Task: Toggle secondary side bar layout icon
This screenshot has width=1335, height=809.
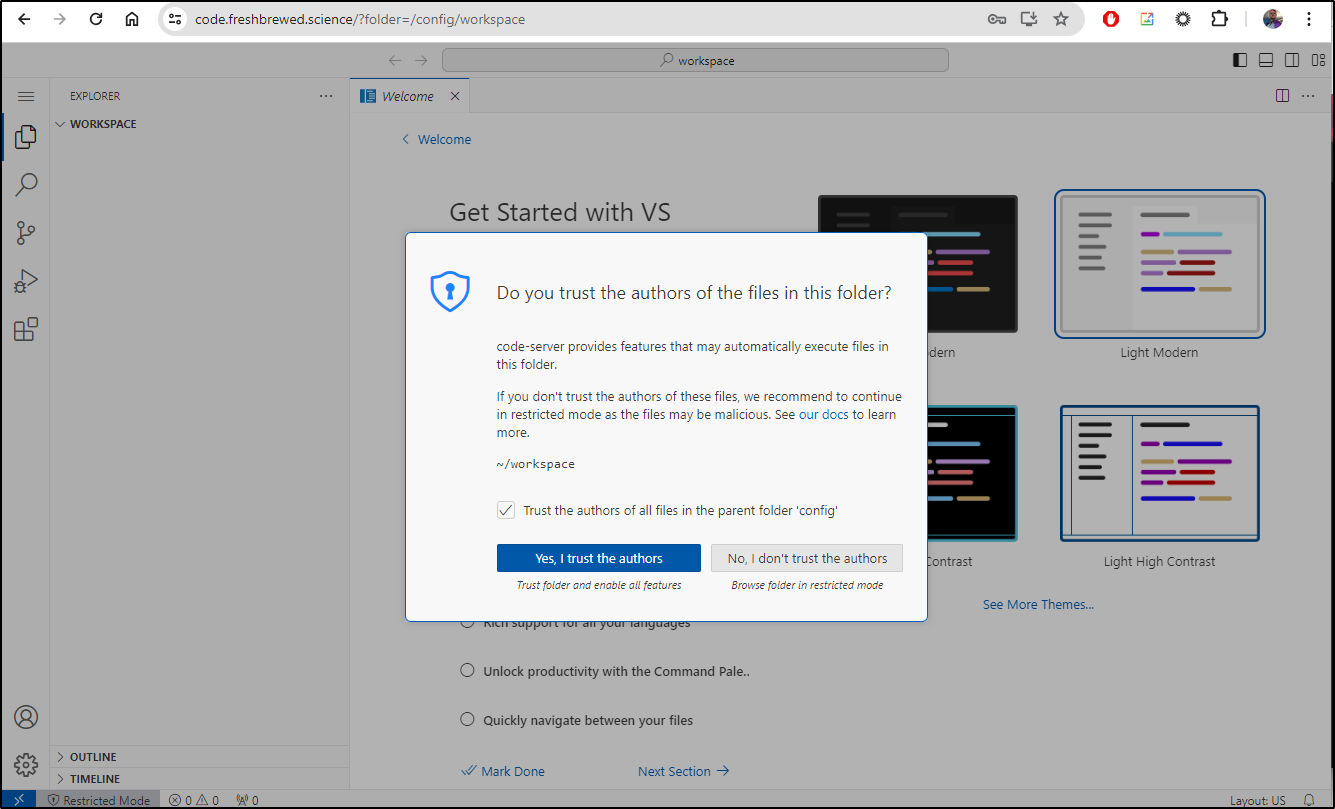Action: (1292, 60)
